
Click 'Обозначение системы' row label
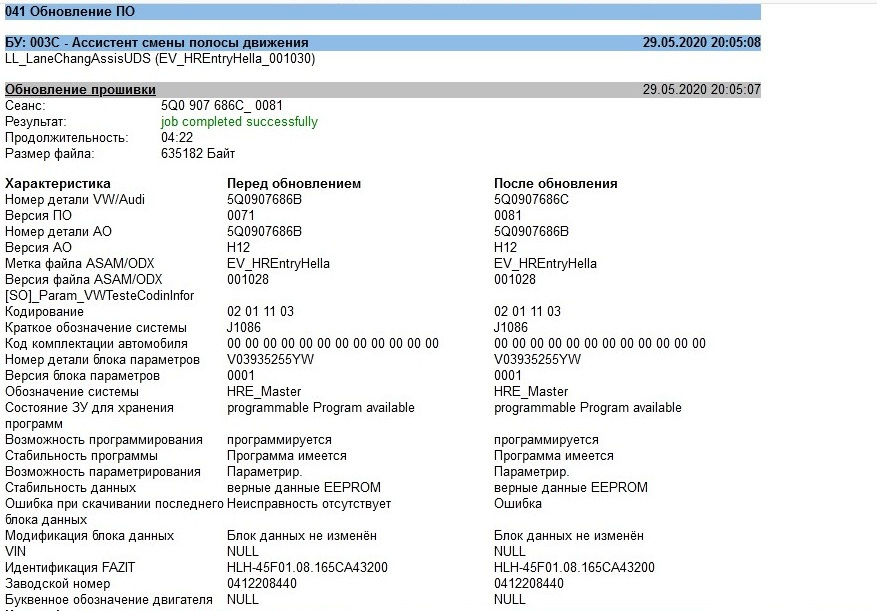click(72, 392)
